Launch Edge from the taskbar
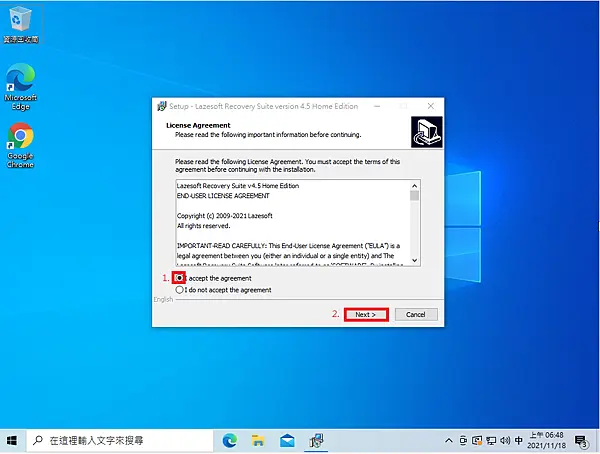The width and height of the screenshot is (600, 454). click(x=230, y=441)
